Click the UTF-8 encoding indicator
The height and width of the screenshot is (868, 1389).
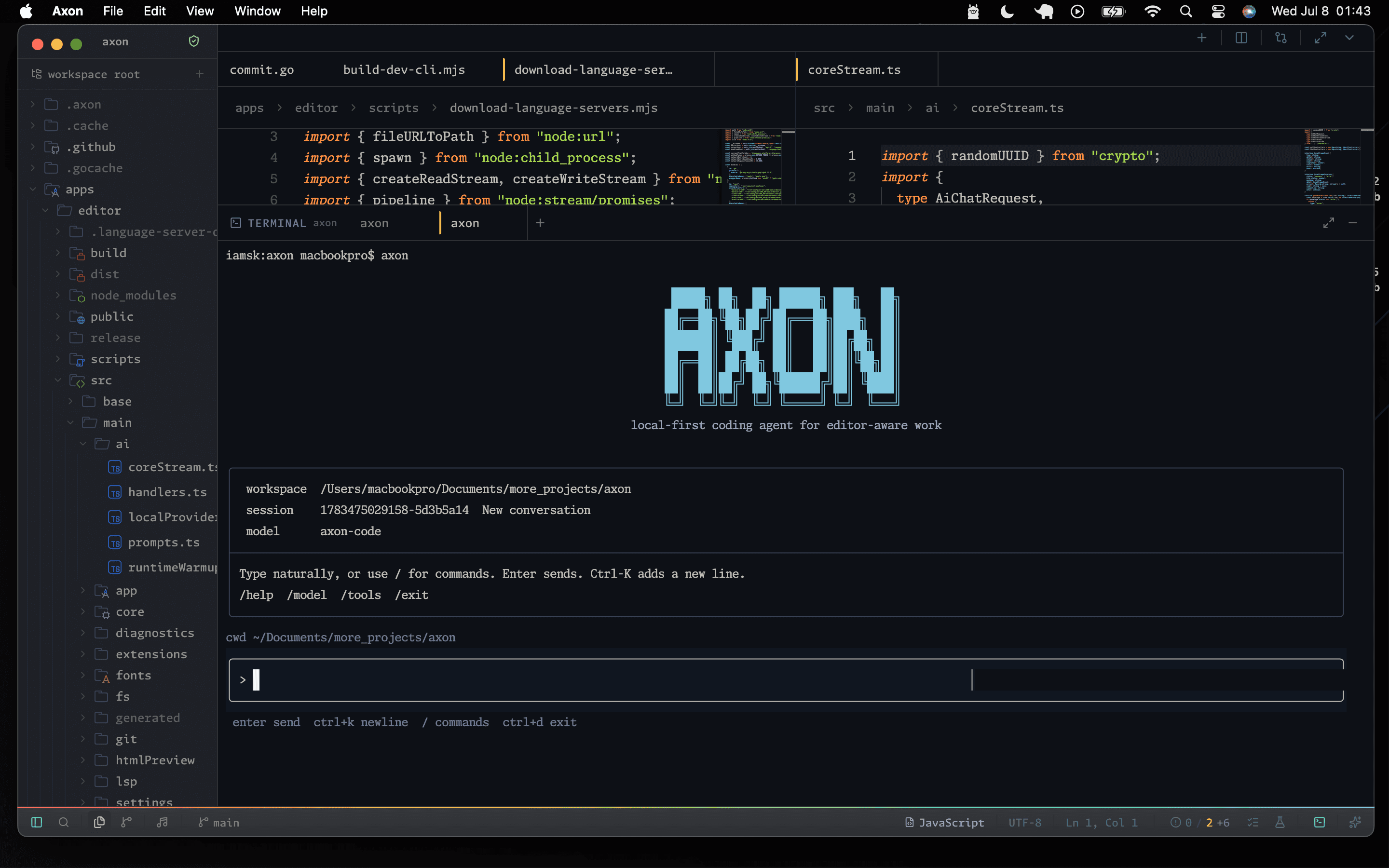(1024, 823)
